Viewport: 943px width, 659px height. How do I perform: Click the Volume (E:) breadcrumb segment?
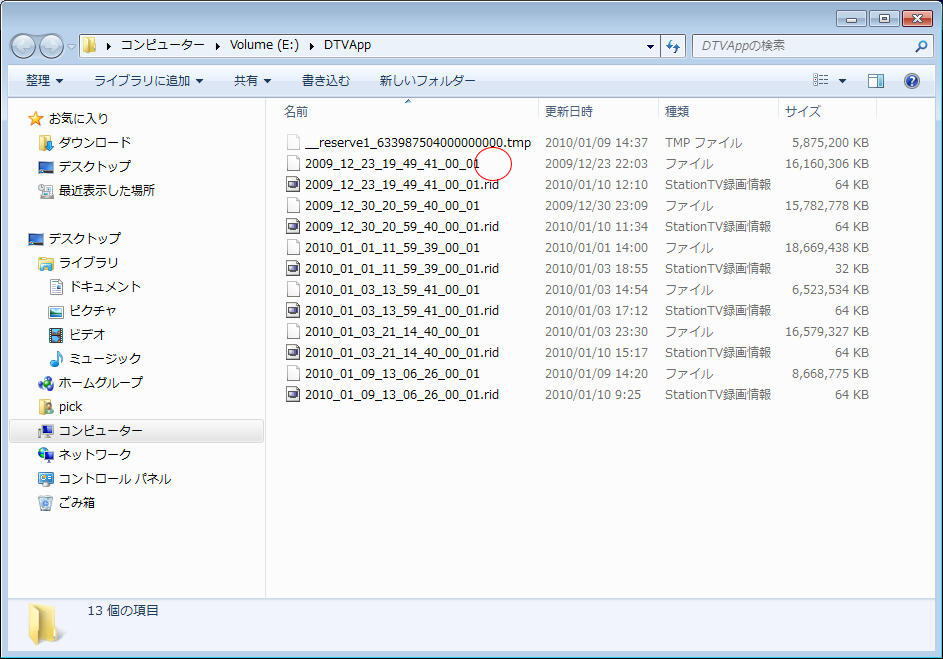(264, 45)
